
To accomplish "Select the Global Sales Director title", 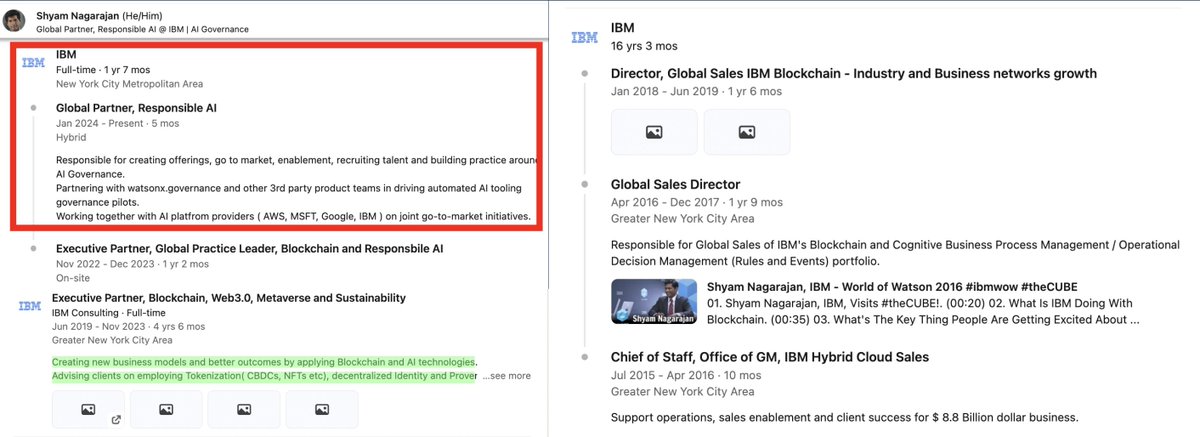I will click(x=676, y=185).
